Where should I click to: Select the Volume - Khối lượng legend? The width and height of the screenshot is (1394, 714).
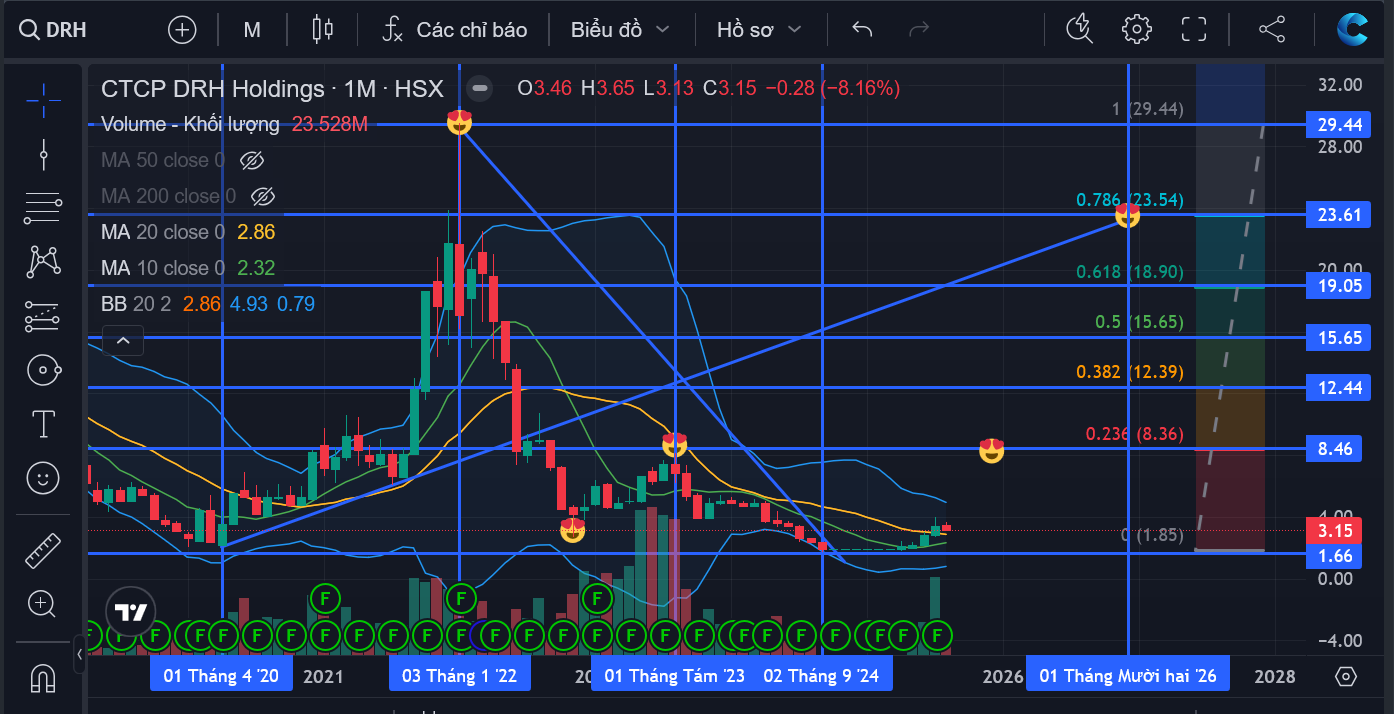[190, 124]
